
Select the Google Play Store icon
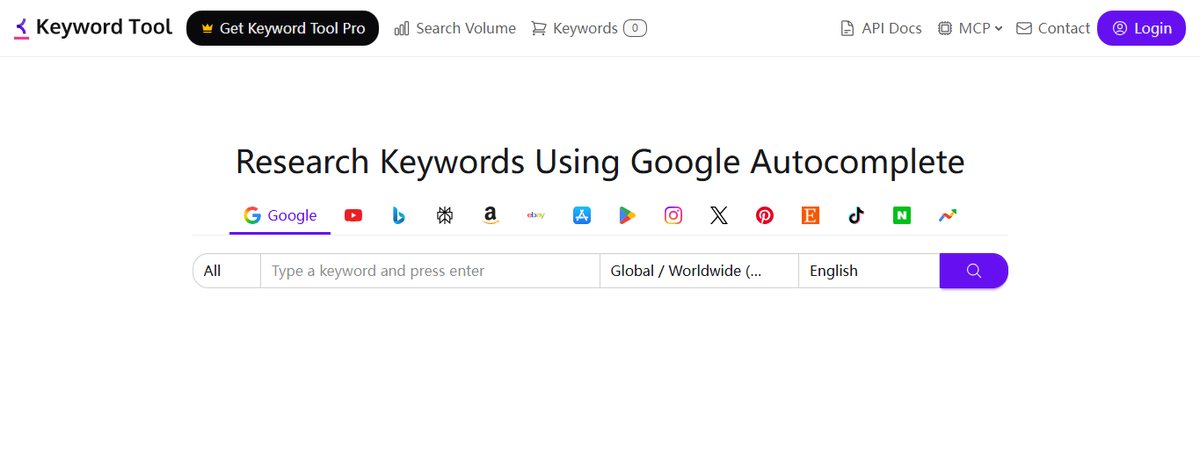pos(627,215)
